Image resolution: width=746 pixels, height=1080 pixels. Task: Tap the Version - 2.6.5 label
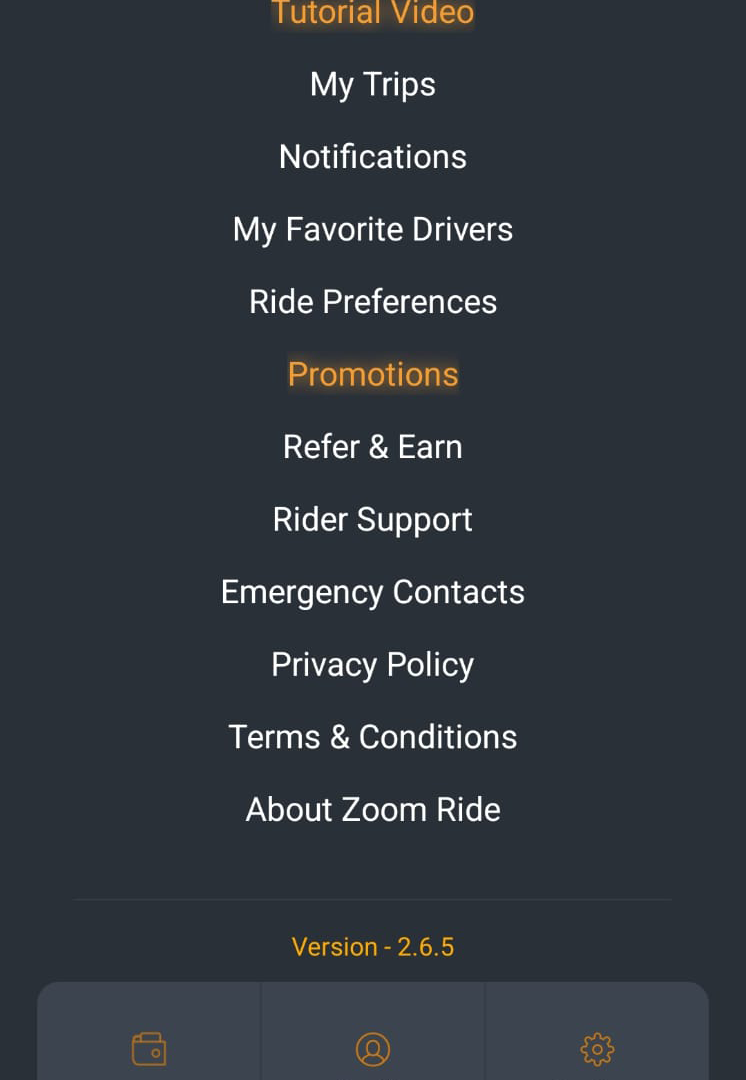click(373, 947)
